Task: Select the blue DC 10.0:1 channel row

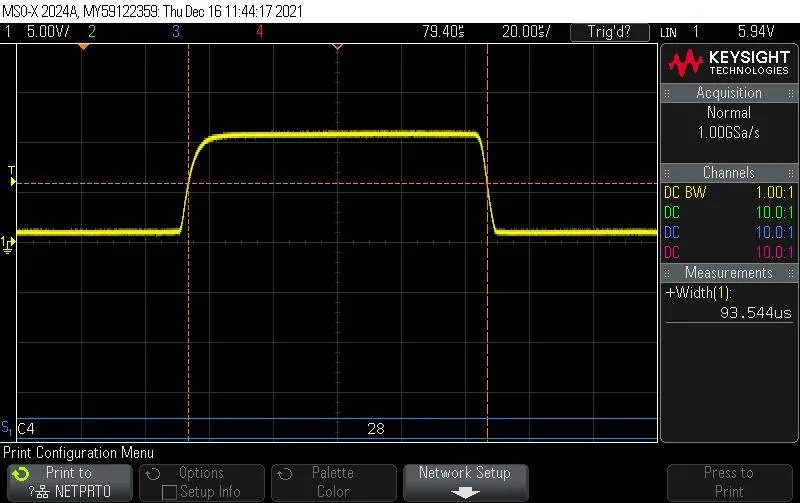Action: 729,233
